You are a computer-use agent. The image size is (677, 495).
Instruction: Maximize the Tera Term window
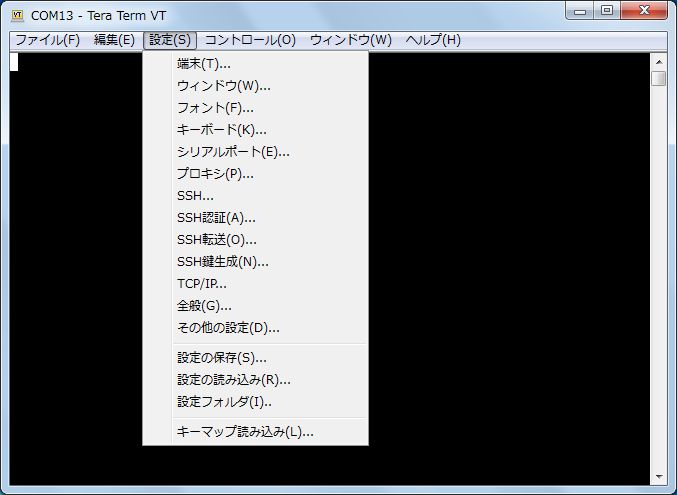pos(607,11)
